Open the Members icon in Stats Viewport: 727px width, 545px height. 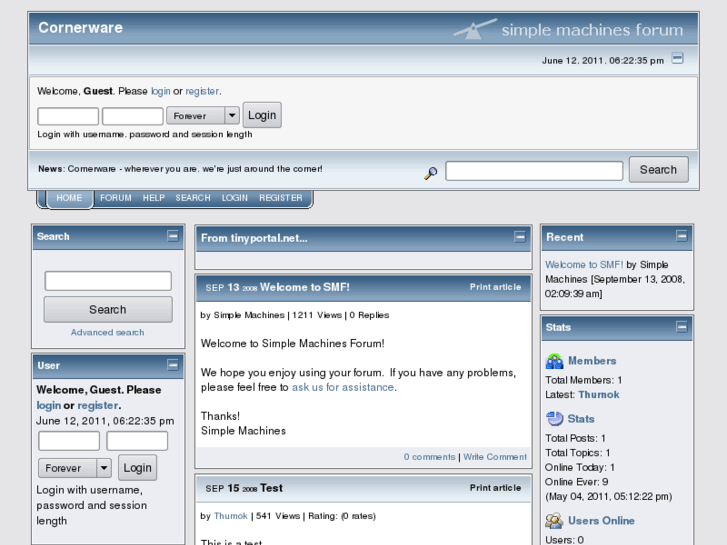[x=554, y=361]
